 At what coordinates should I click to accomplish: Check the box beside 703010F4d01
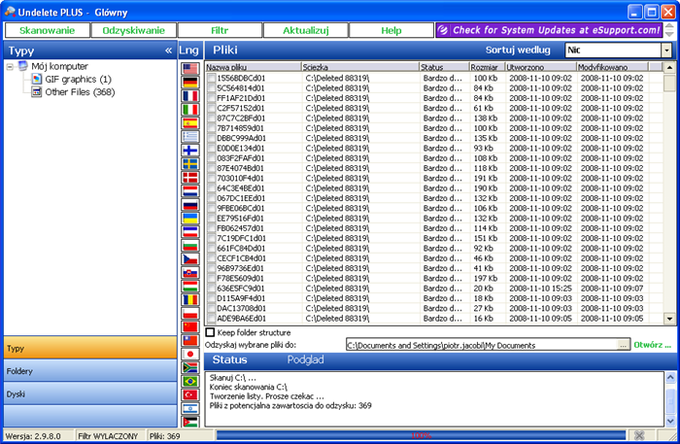211,178
